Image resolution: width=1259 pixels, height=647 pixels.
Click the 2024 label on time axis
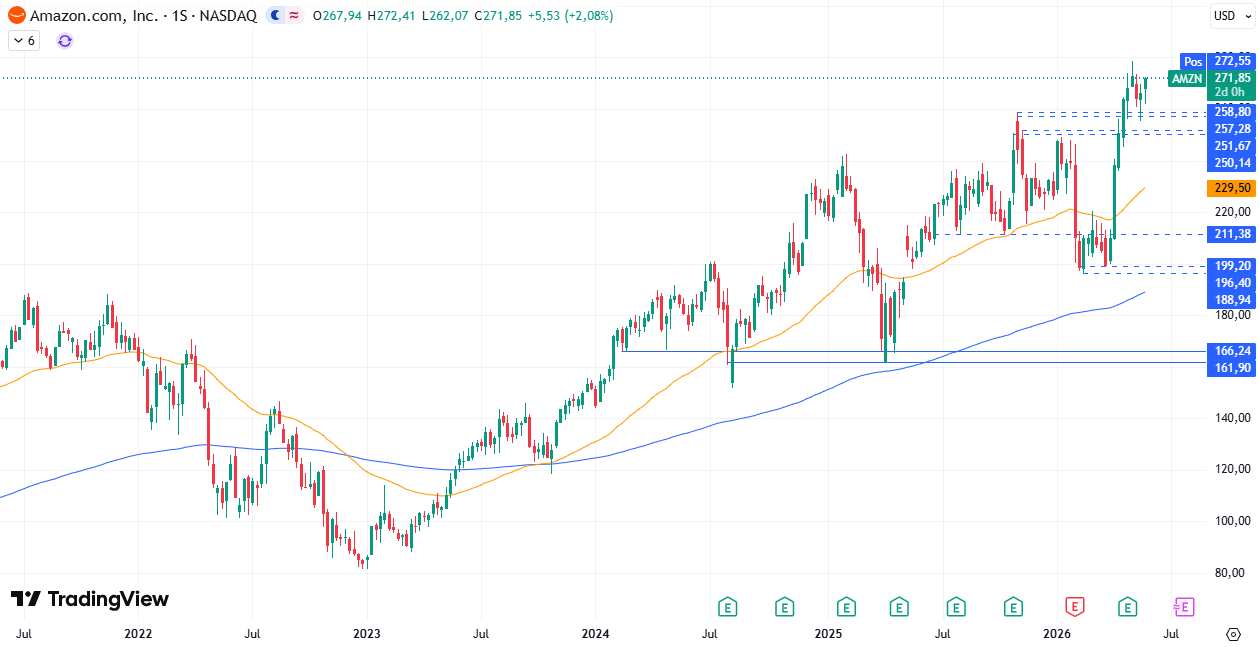(596, 633)
